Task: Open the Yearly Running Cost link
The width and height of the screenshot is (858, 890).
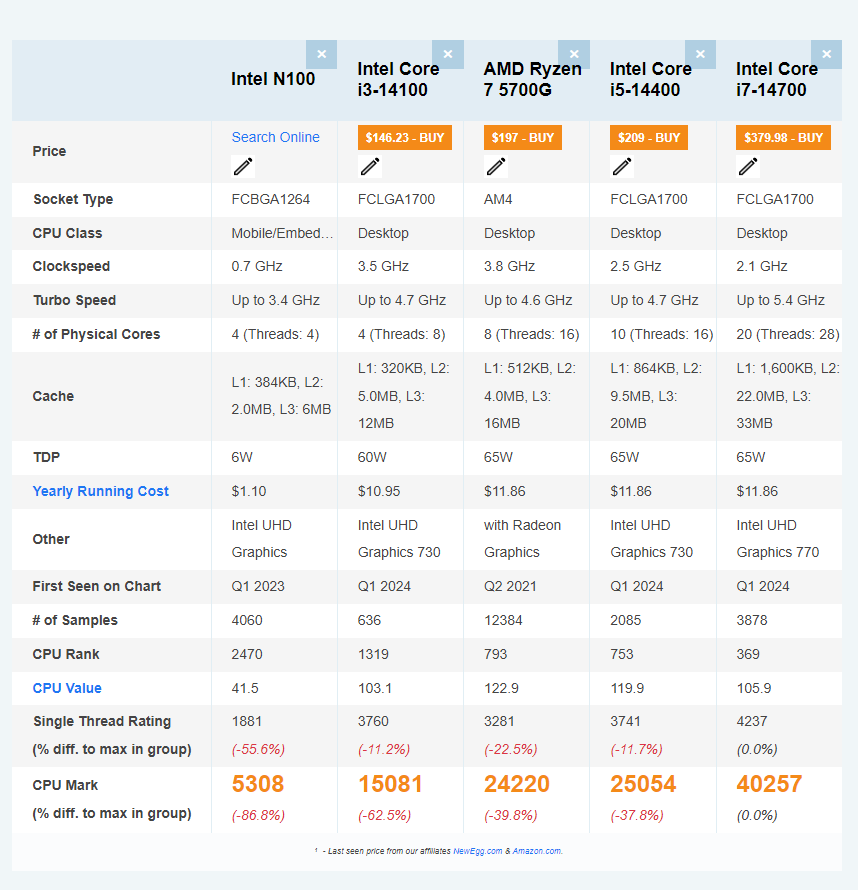Action: [x=100, y=492]
